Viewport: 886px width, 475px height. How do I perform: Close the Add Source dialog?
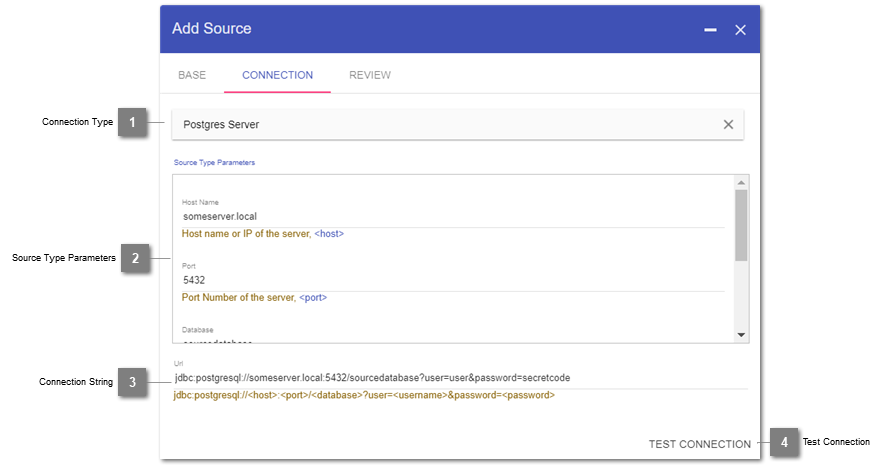click(x=740, y=30)
